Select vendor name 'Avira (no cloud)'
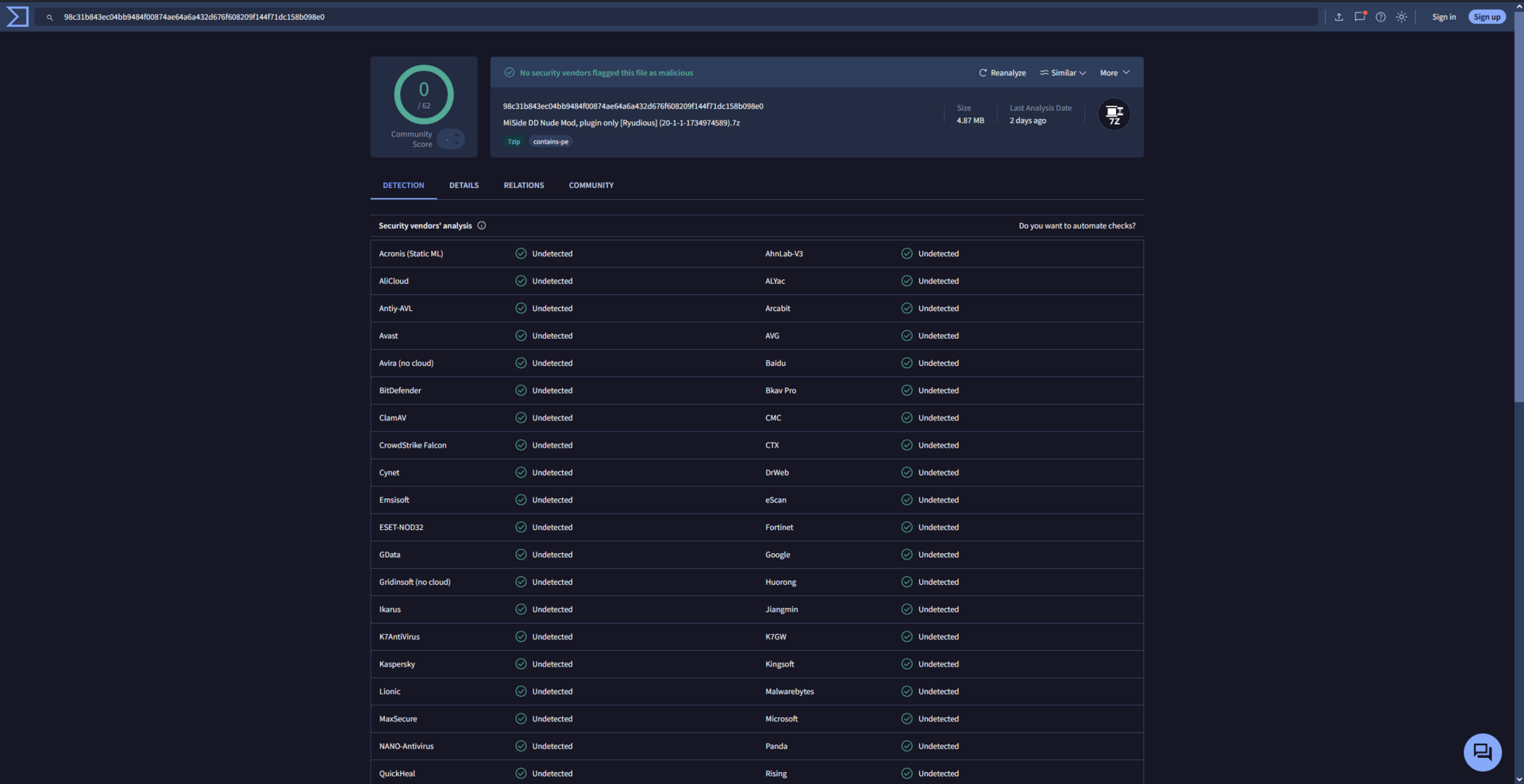The height and width of the screenshot is (784, 1524). 406,363
